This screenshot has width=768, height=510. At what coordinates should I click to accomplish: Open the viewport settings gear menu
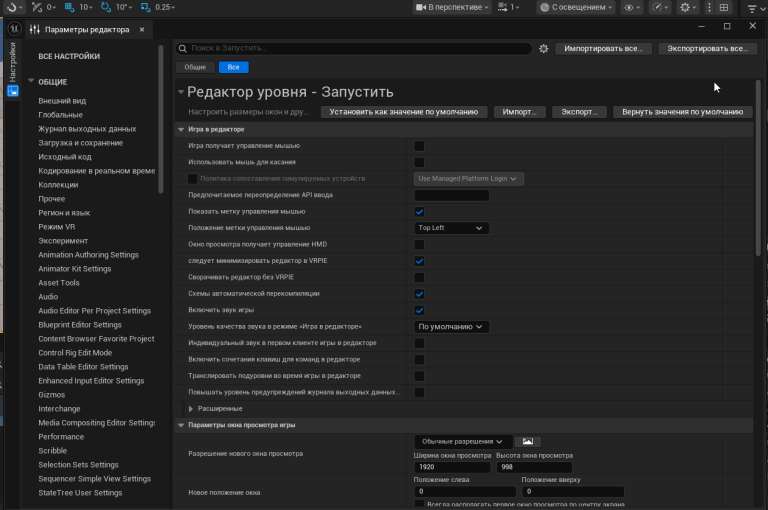click(688, 7)
